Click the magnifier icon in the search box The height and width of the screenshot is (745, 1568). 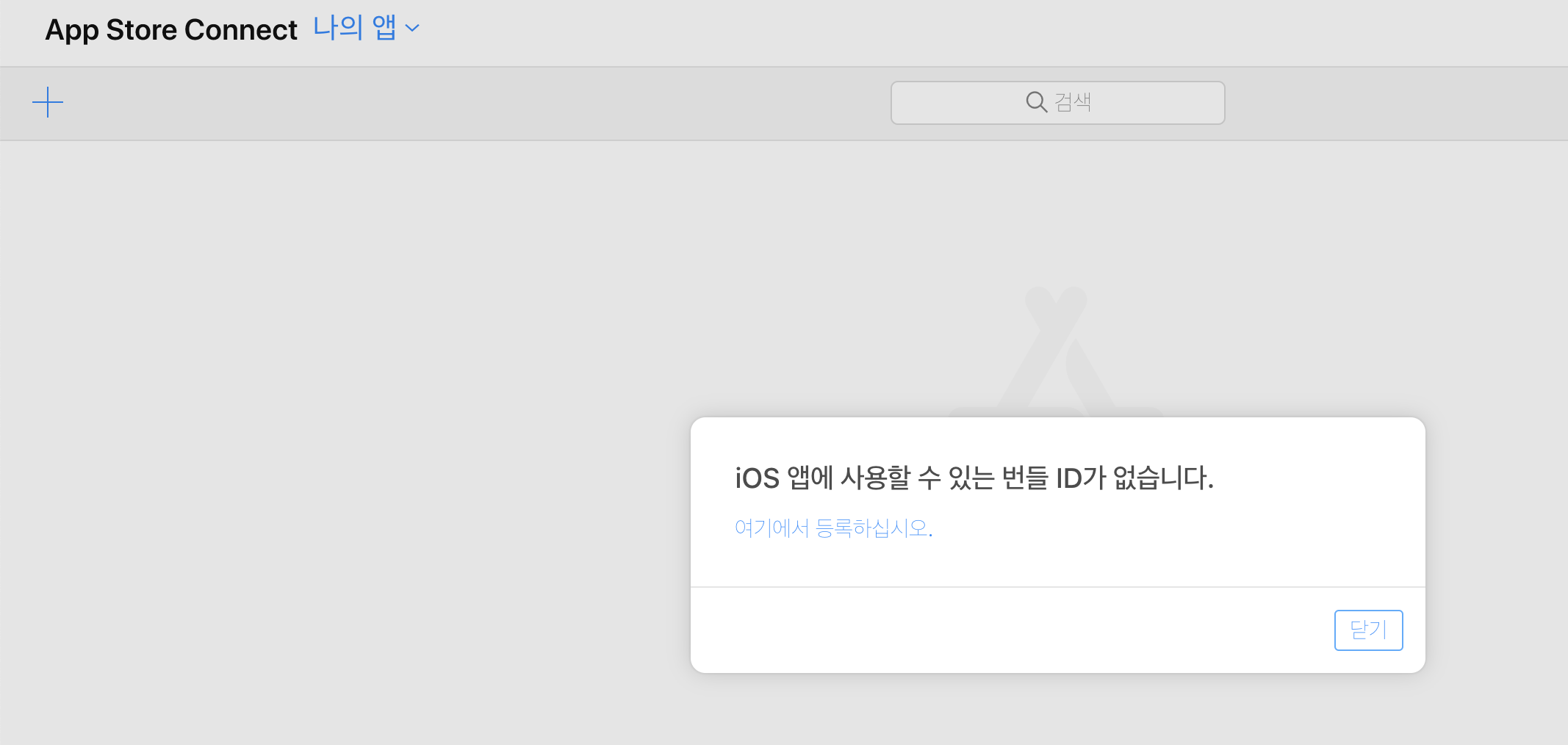click(1036, 102)
